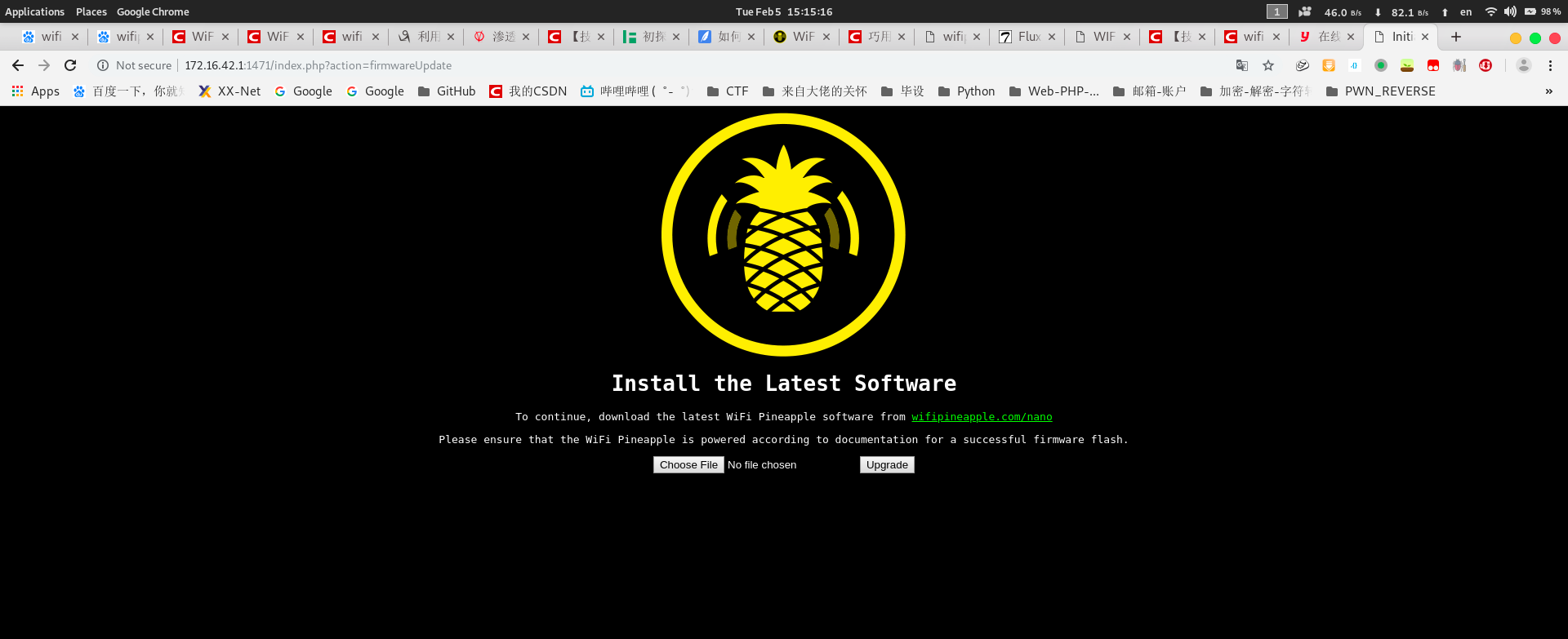Screen dimensions: 1568x639
Task: Reload the current page
Action: click(70, 65)
